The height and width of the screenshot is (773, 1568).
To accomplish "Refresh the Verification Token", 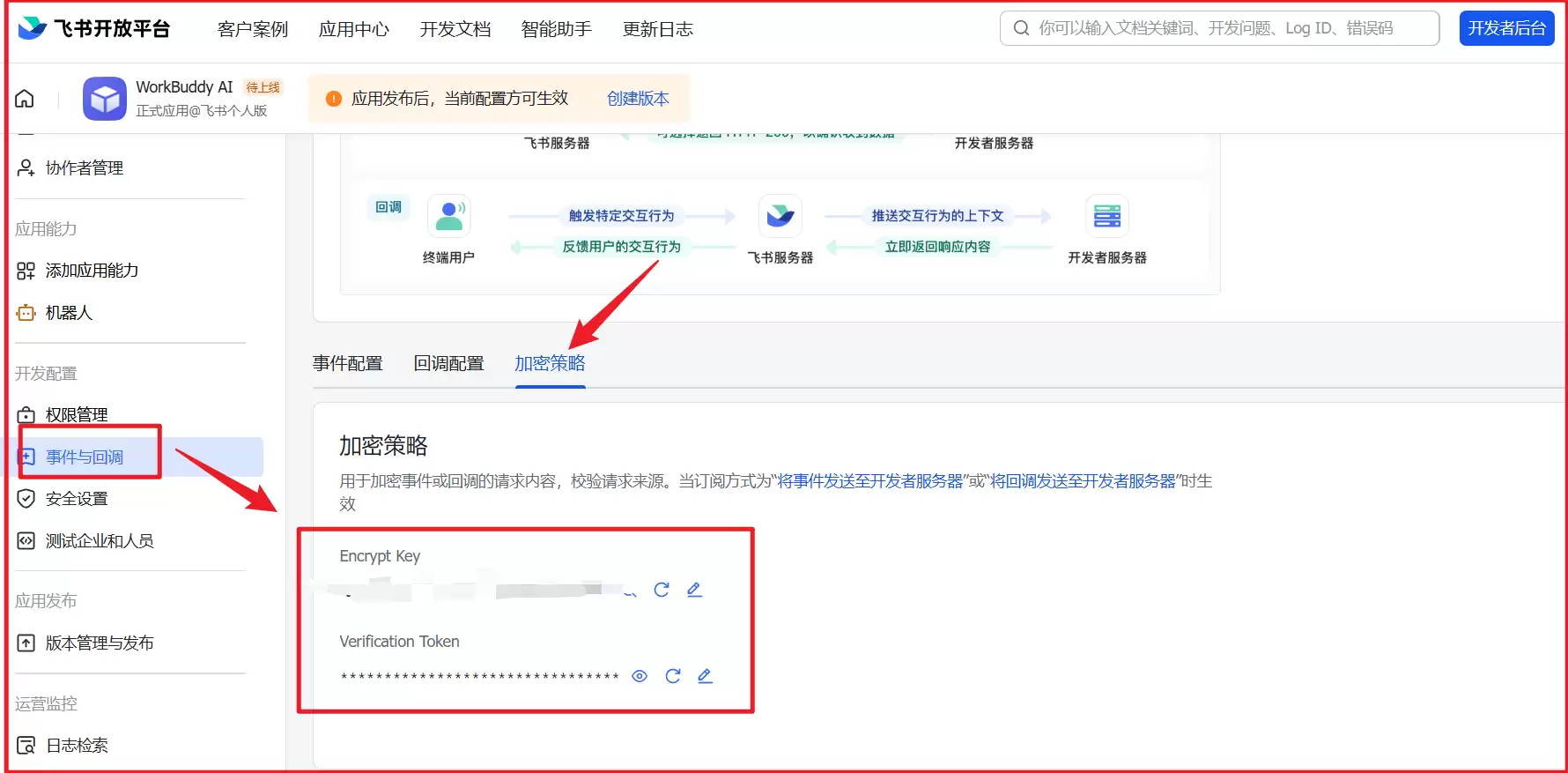I will 673,676.
